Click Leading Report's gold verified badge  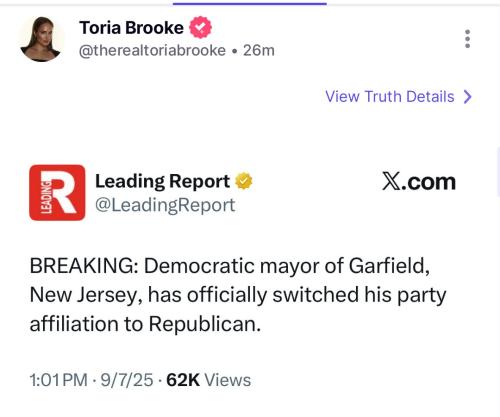pos(244,181)
